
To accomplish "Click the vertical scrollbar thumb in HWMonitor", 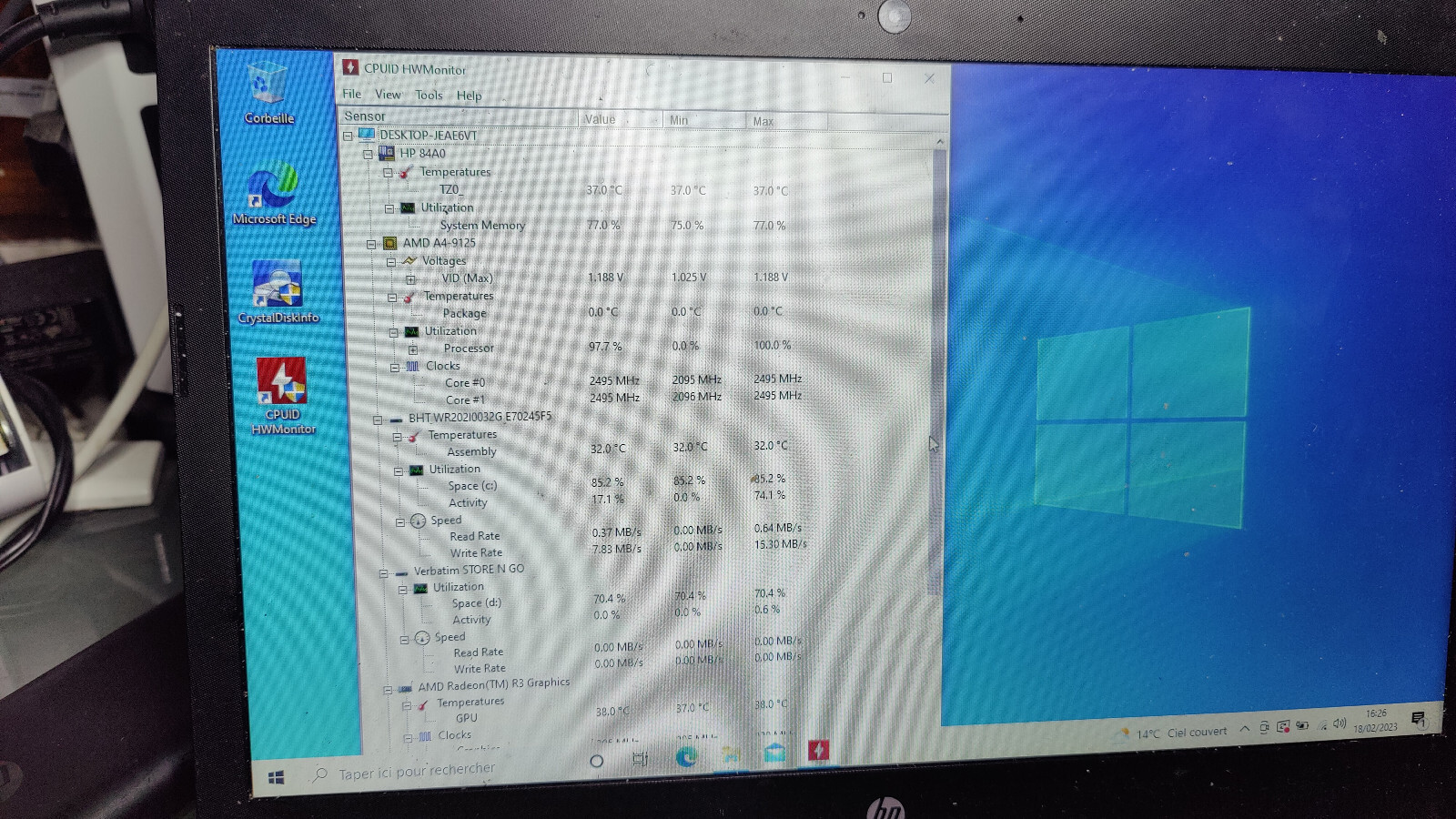I will [936, 373].
